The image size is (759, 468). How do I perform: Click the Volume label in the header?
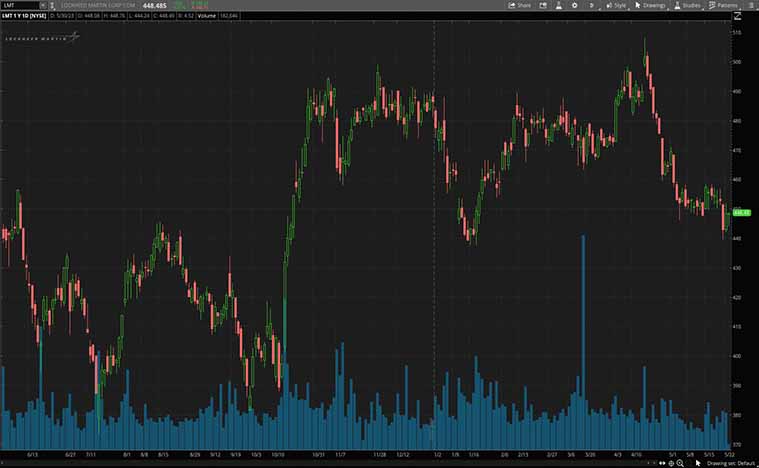(207, 16)
